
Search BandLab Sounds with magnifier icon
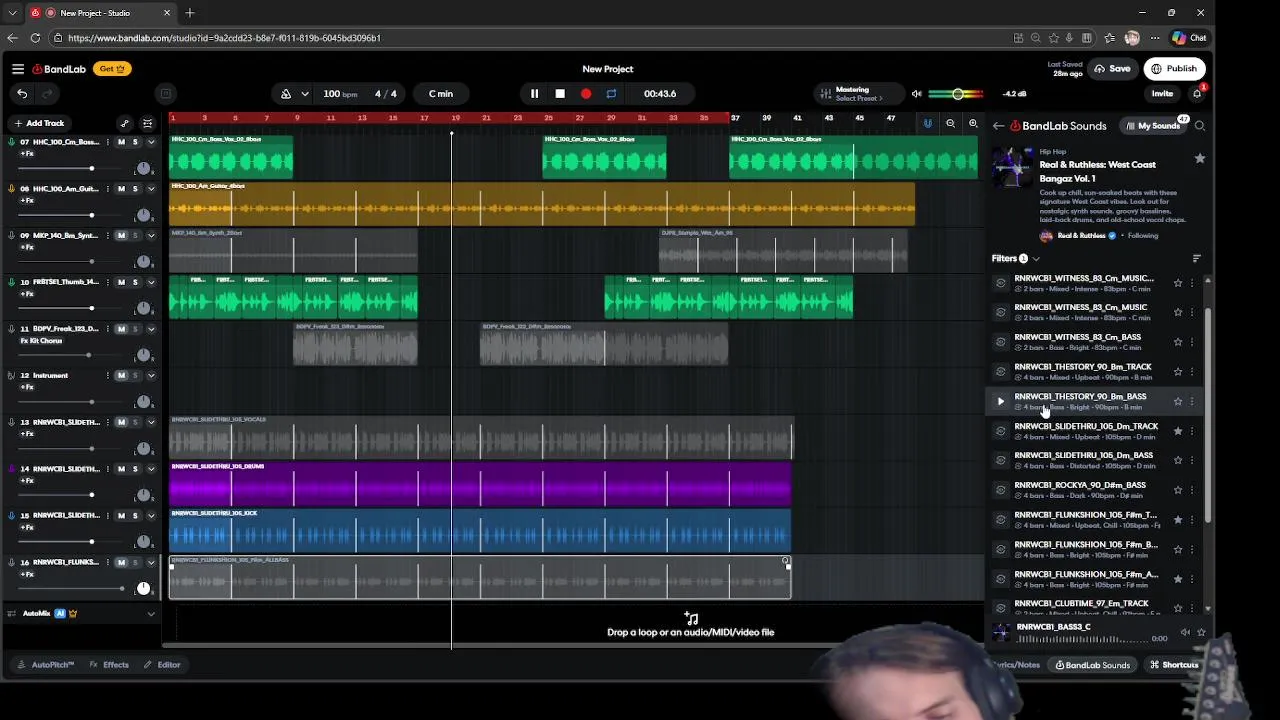click(1200, 126)
